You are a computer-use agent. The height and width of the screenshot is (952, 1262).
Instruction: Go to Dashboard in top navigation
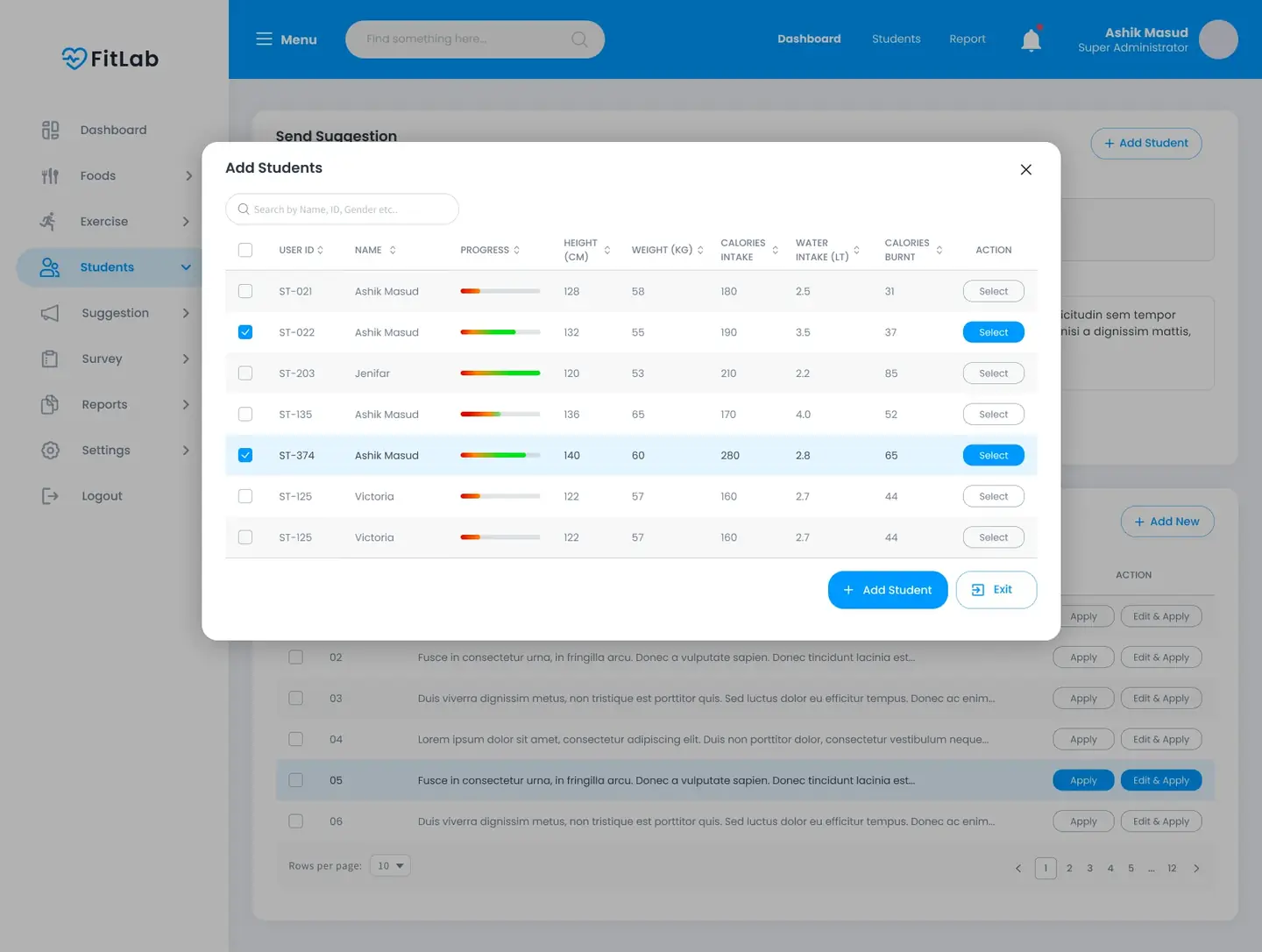pyautogui.click(x=809, y=39)
